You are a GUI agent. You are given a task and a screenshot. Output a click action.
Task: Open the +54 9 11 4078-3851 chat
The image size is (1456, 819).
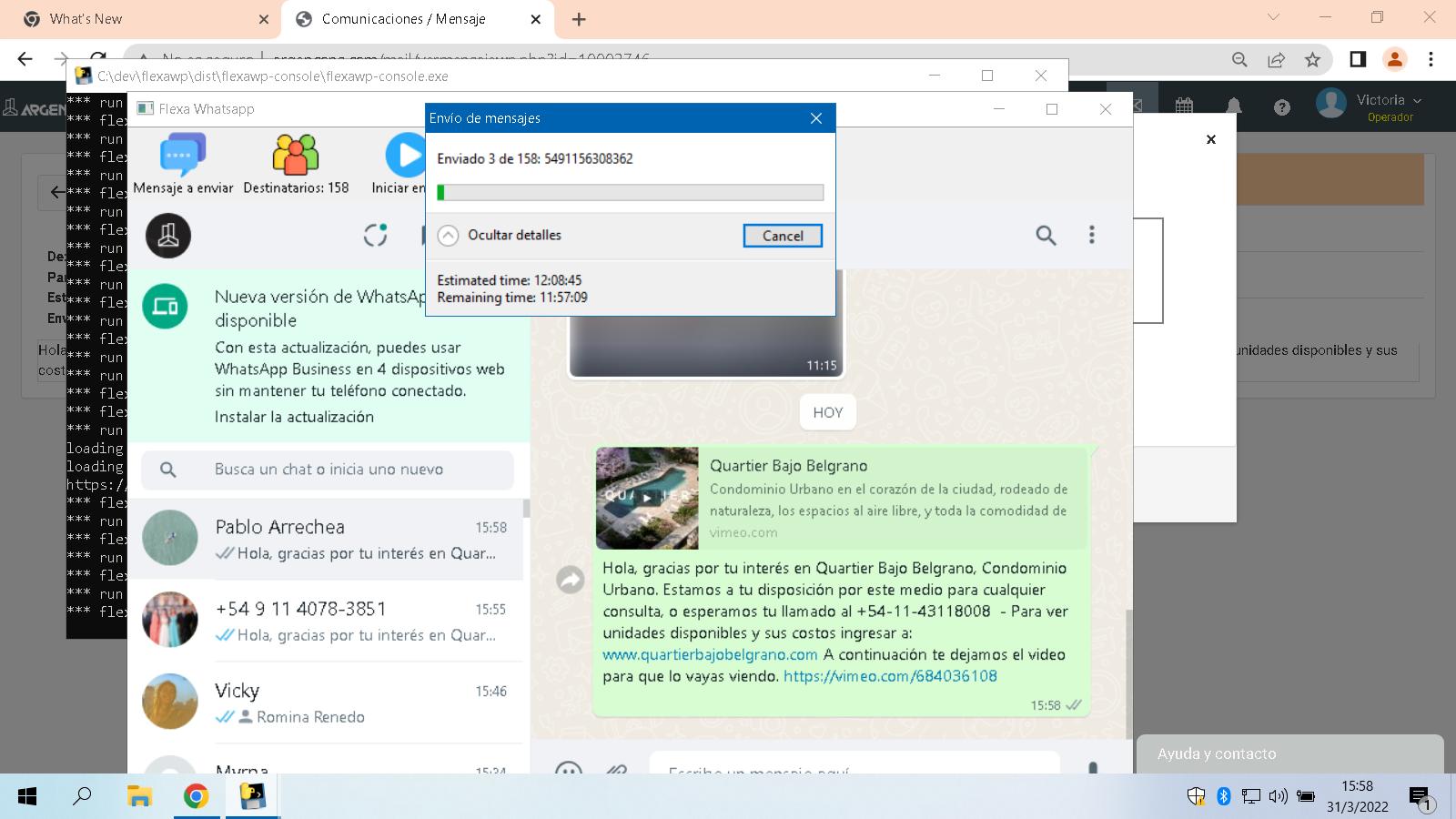tap(326, 622)
